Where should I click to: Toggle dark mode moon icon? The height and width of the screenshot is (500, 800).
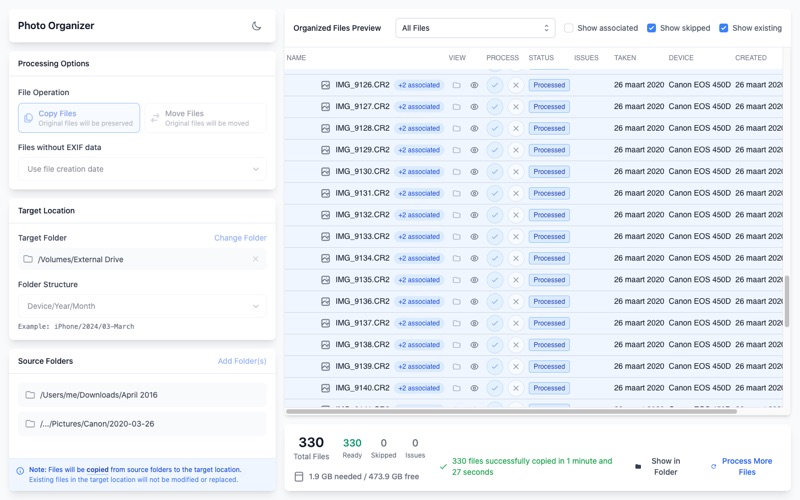point(257,26)
